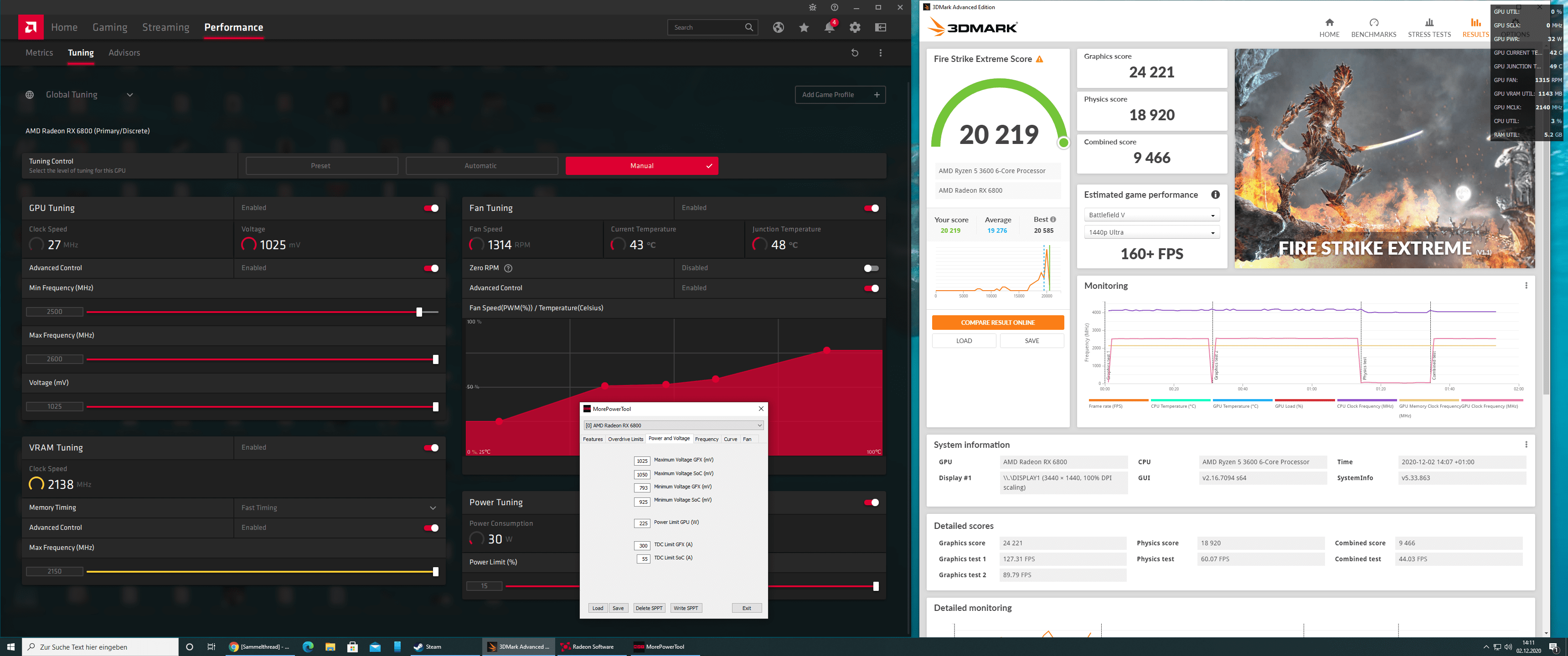Open MorePowerTool Overdrive Limits tab
The height and width of the screenshot is (656, 1568).
pos(625,439)
